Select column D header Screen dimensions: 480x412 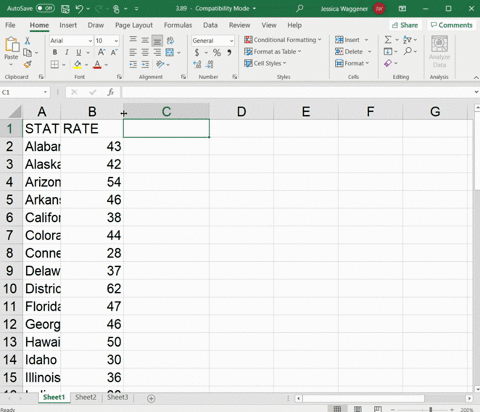pyautogui.click(x=241, y=111)
